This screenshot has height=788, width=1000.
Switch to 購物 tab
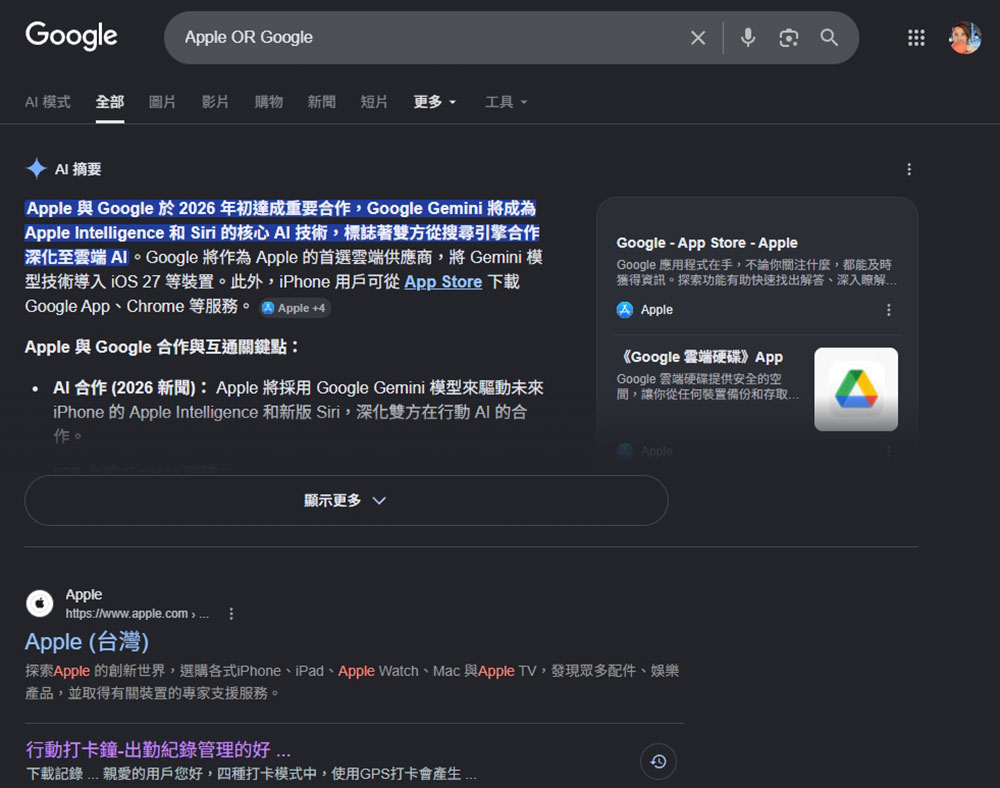tap(268, 102)
